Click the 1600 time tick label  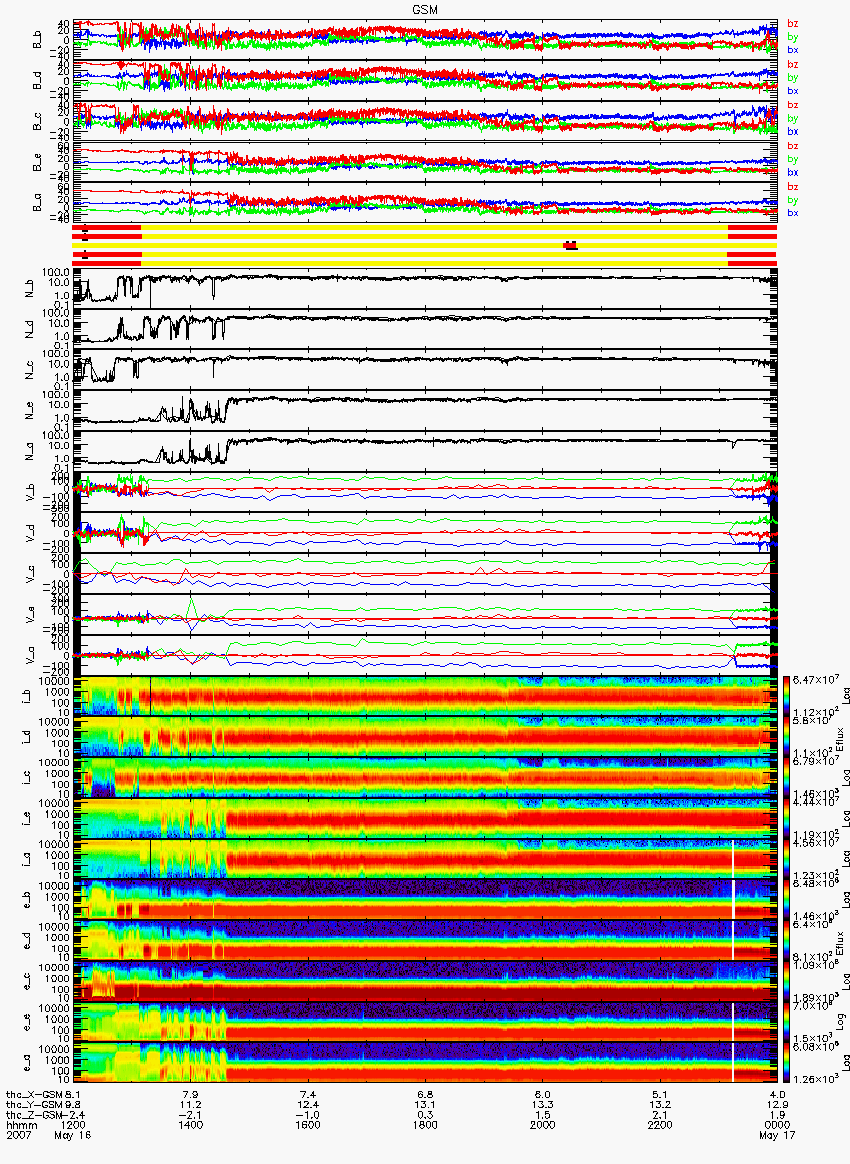click(307, 1125)
